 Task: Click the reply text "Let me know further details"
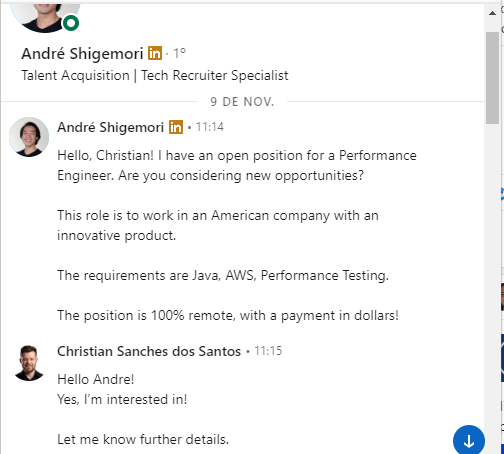[x=143, y=439]
